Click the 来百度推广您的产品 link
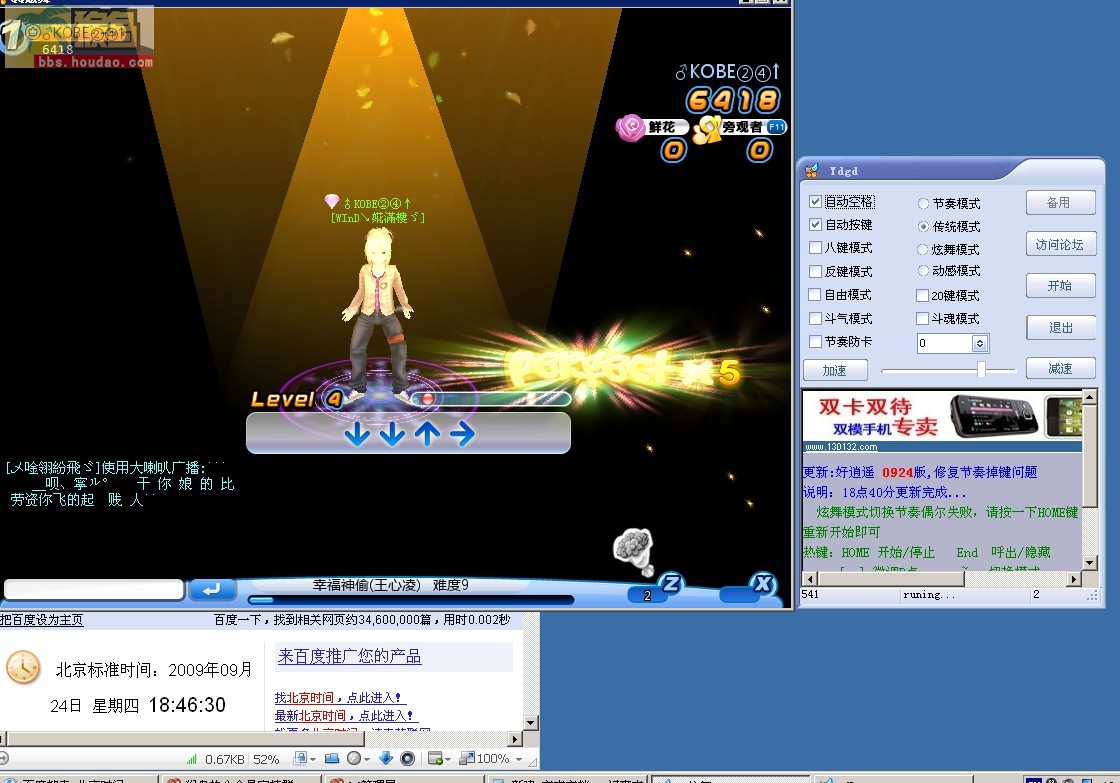1120x783 pixels. point(349,656)
